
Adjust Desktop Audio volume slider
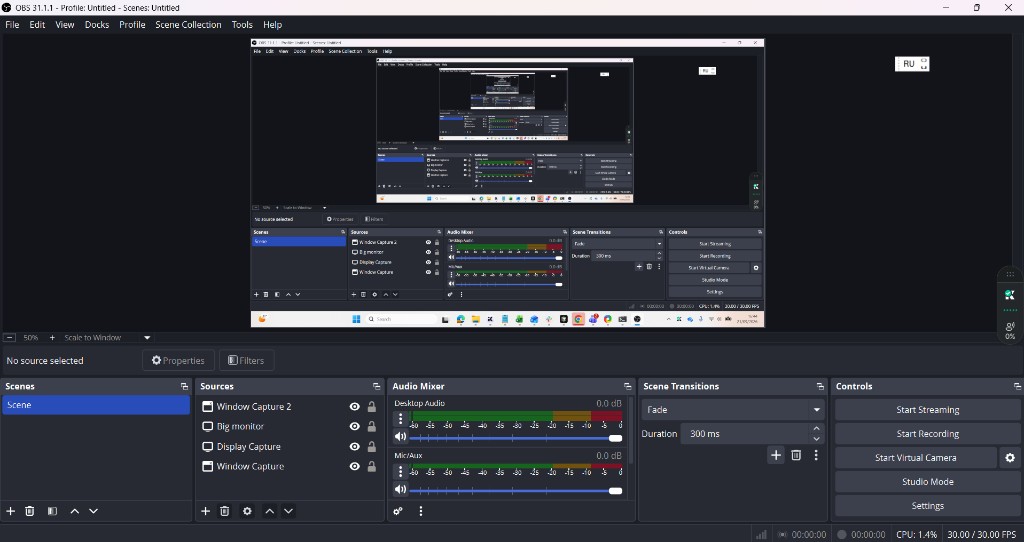(x=515, y=438)
